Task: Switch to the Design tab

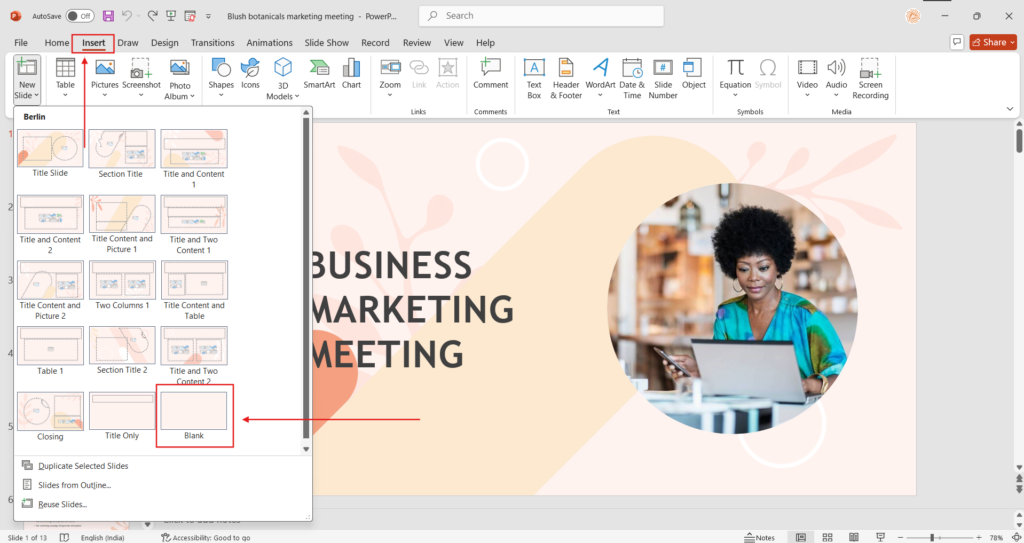Action: click(164, 43)
